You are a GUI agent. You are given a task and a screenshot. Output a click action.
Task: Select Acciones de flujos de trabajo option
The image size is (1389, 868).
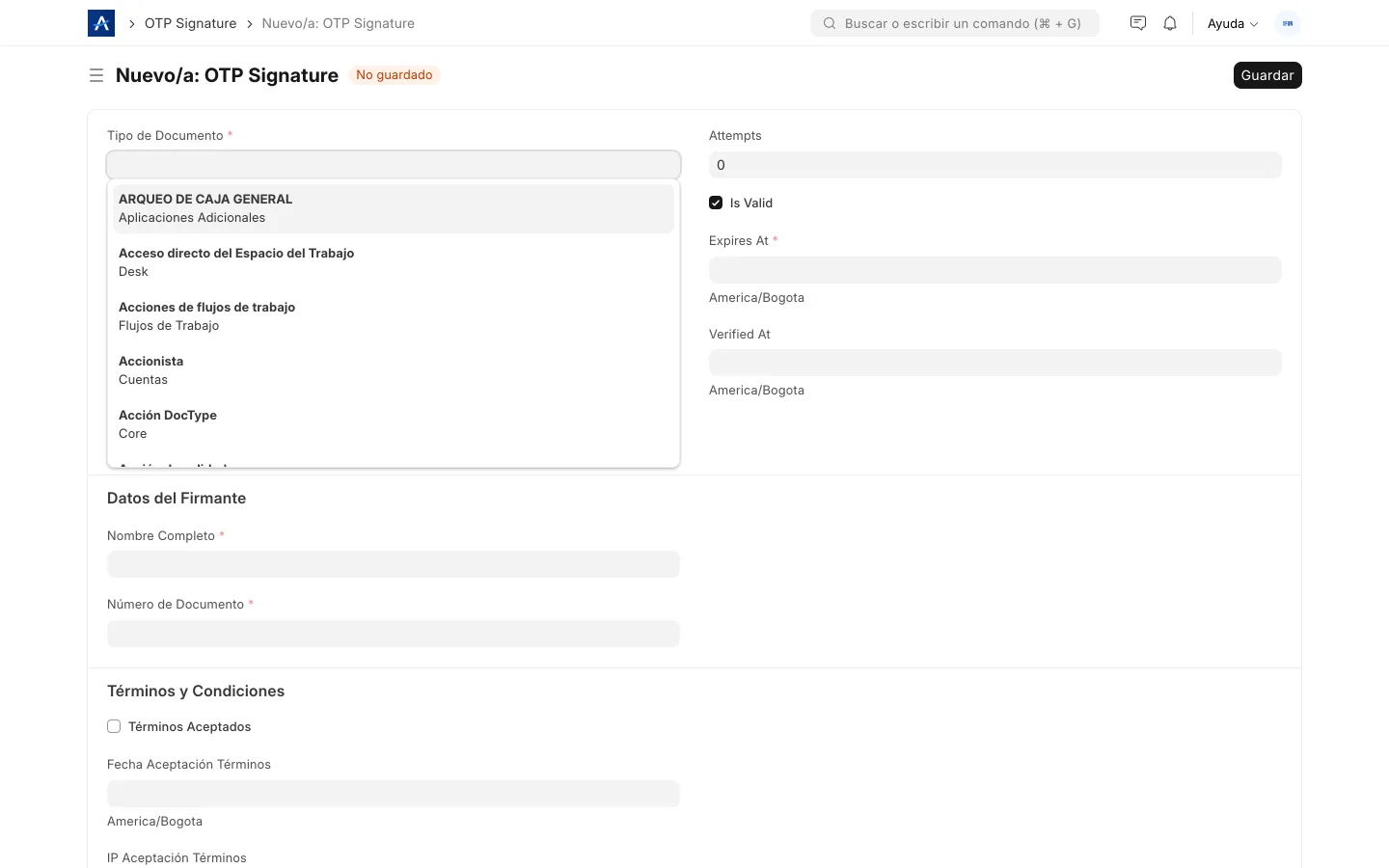click(394, 316)
